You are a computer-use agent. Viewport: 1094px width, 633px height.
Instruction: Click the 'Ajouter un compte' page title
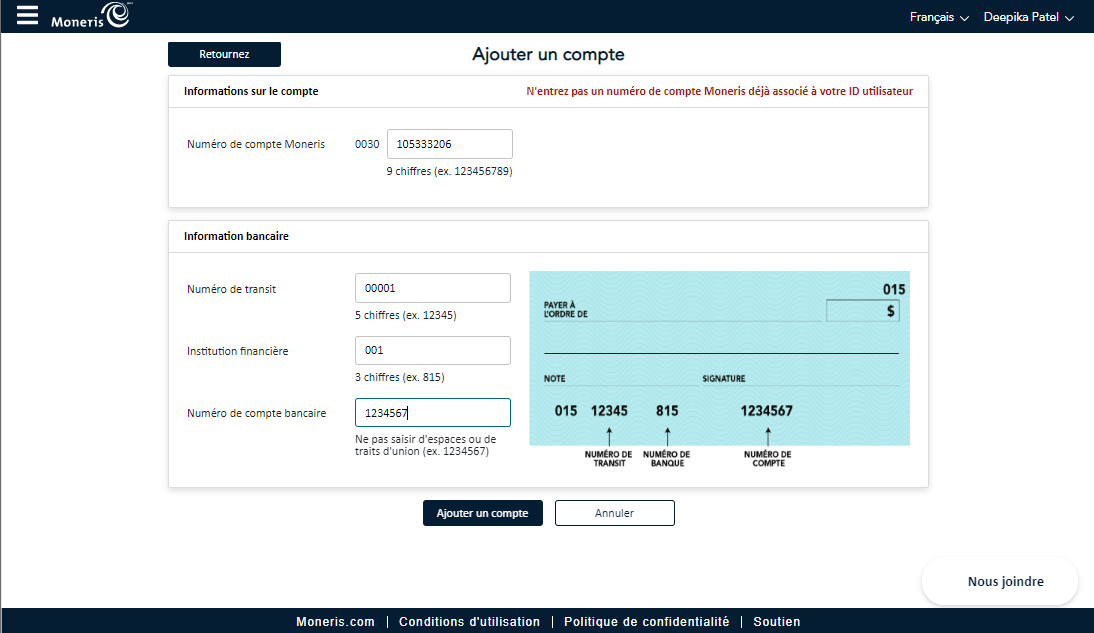tap(548, 54)
